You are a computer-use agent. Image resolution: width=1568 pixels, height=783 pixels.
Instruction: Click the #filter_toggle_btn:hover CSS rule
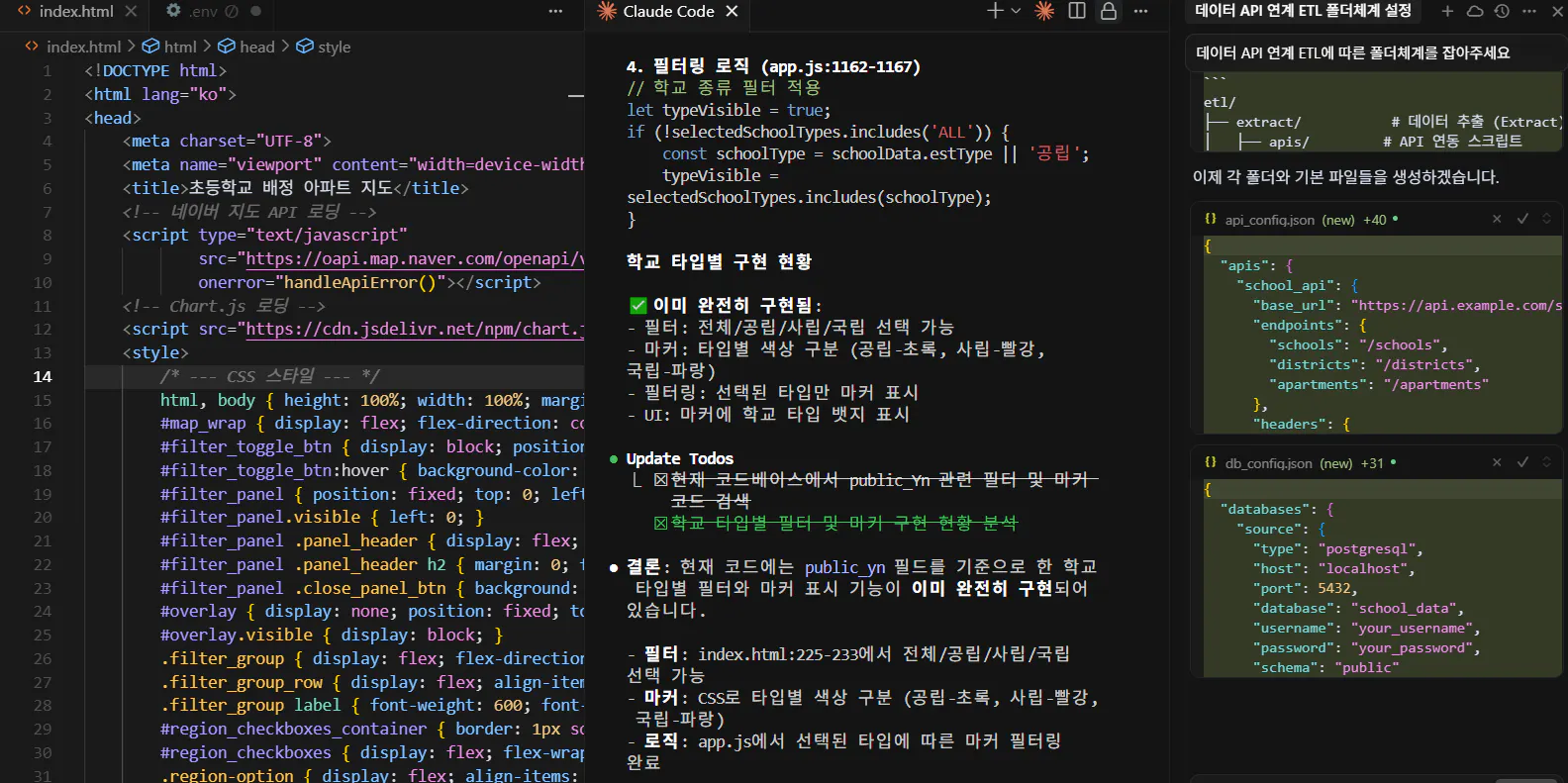pos(368,470)
